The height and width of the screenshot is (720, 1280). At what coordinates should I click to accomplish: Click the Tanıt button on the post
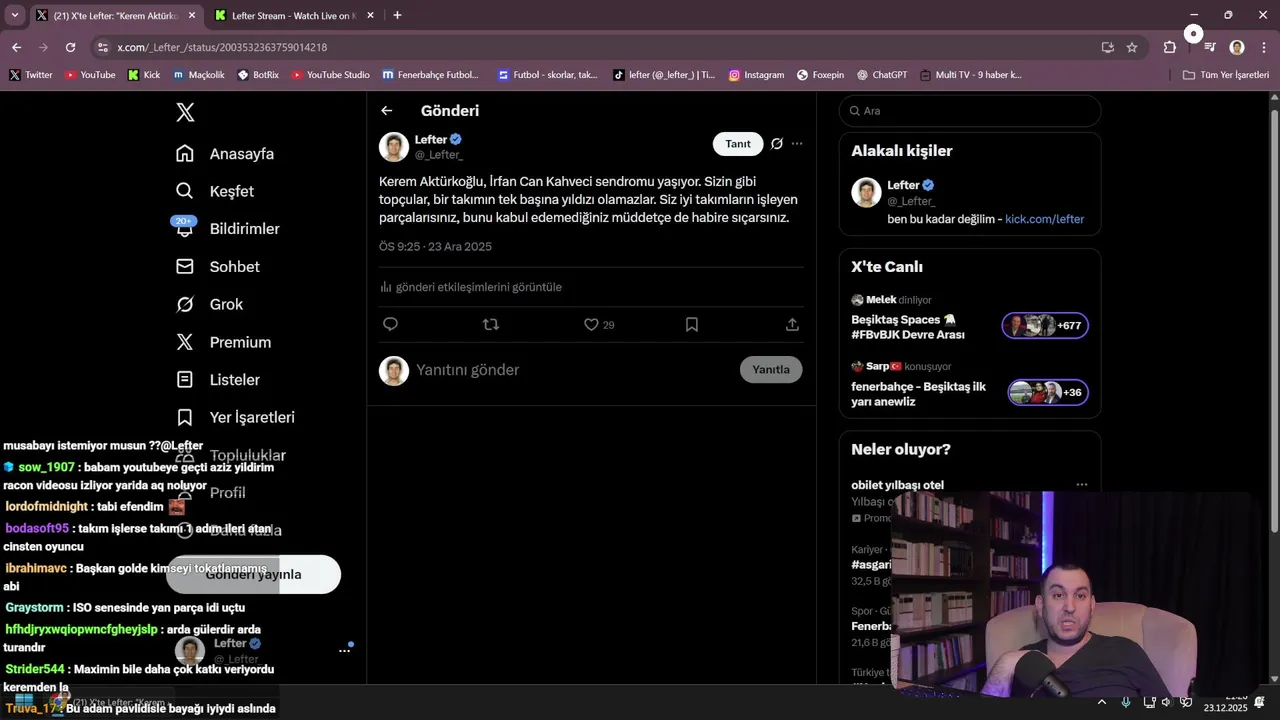pyautogui.click(x=738, y=144)
